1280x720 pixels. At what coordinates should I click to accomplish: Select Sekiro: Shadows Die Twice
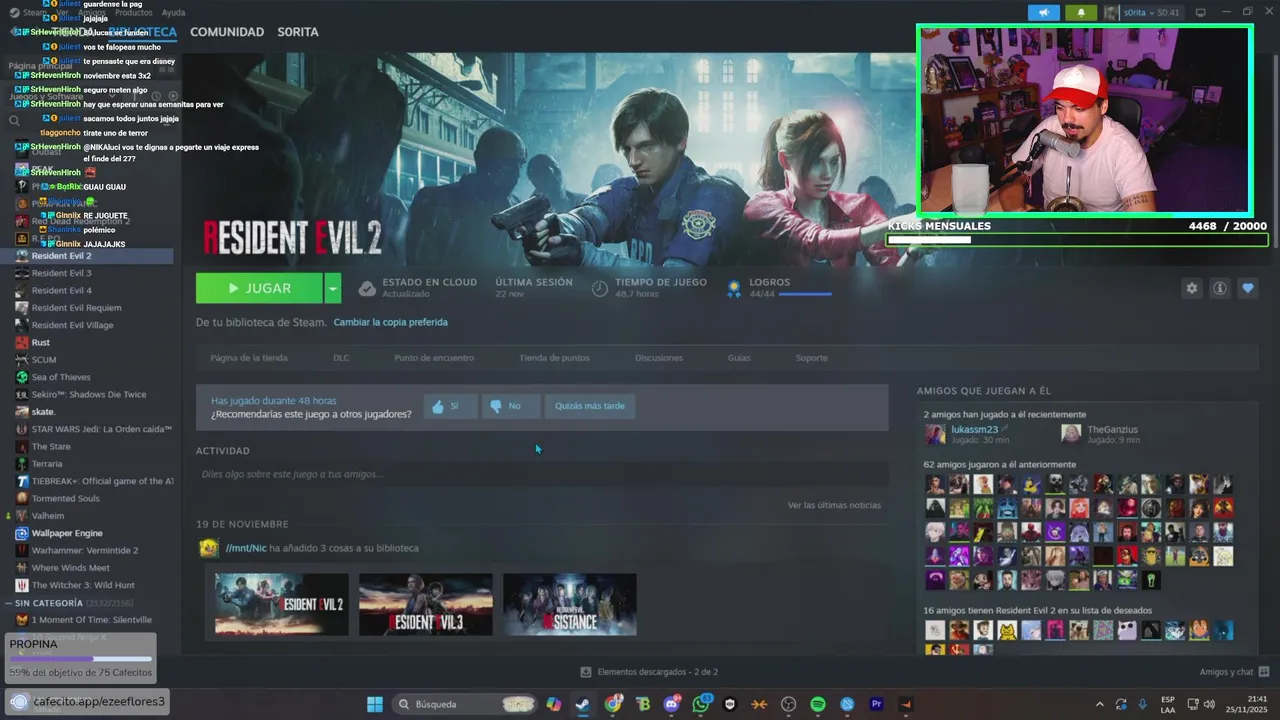[87, 394]
